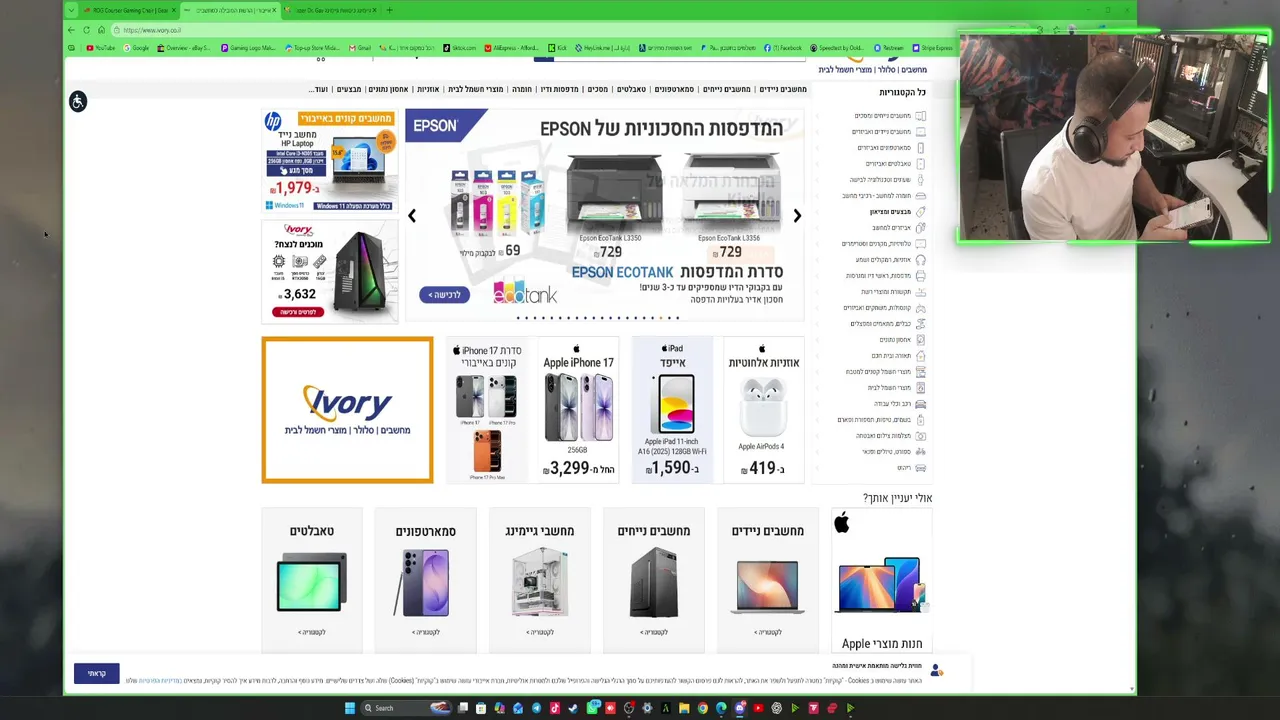Click the laptops category icon in sidebar
Viewport: 1280px width, 720px height.
pos(920,132)
